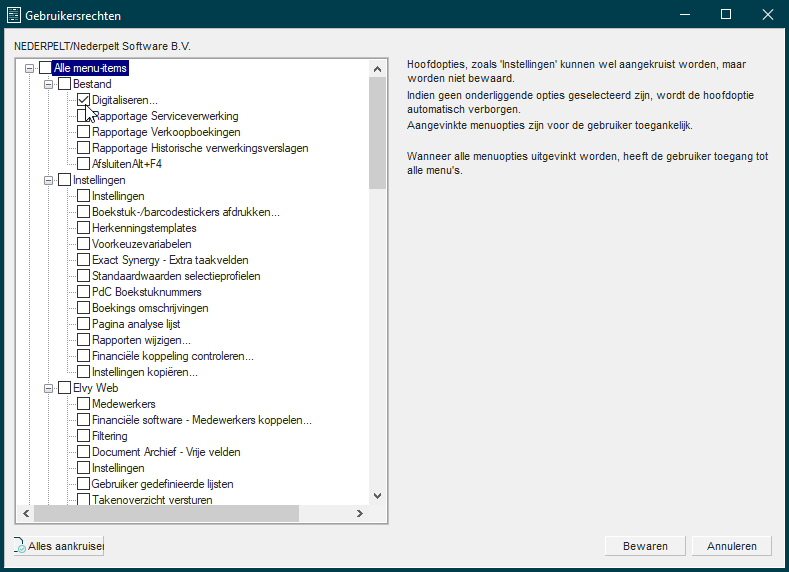
Task: Select Document Archief - Vrije velden row
Action: 166,452
